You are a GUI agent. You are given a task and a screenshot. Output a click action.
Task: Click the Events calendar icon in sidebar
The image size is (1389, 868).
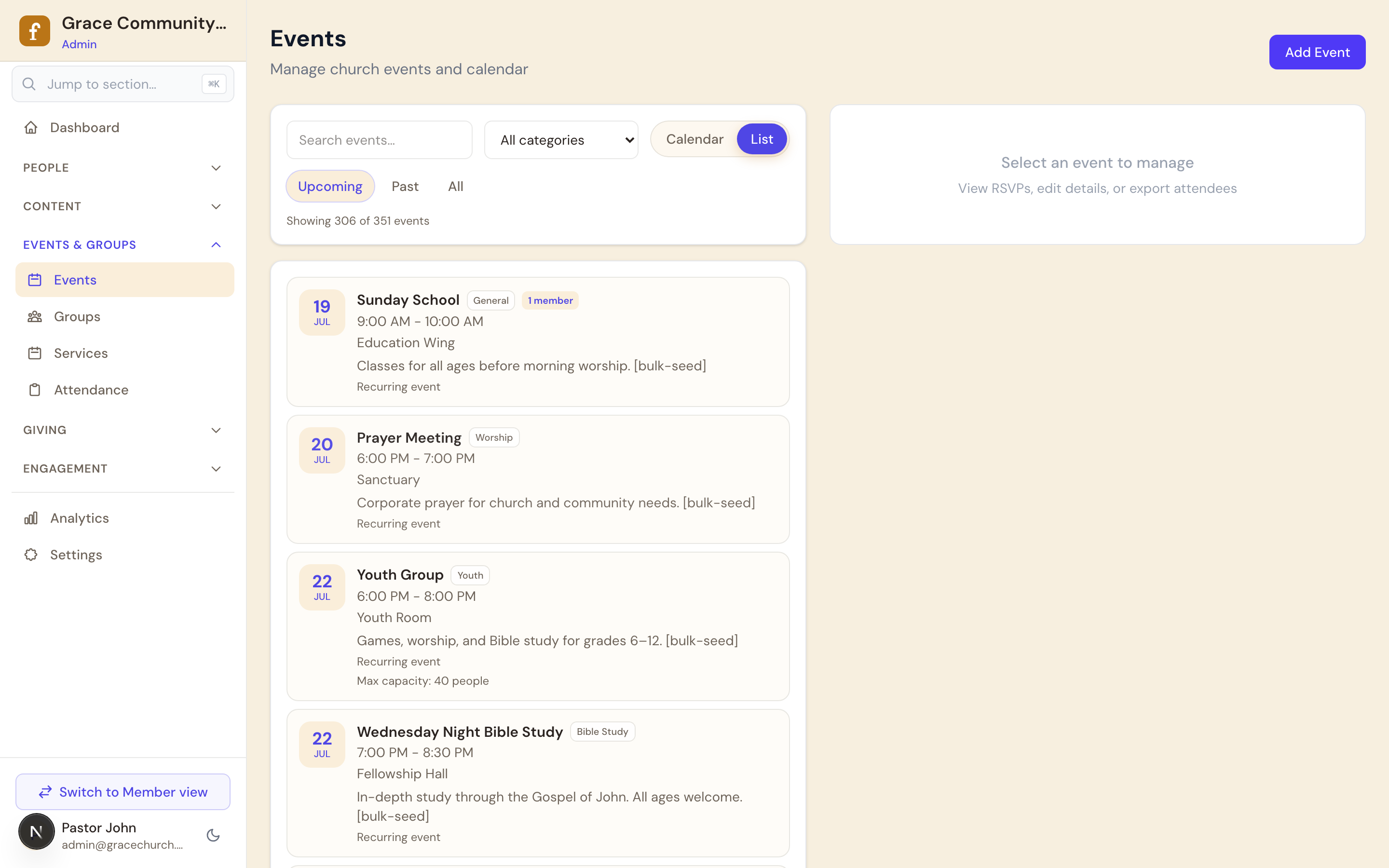pyautogui.click(x=35, y=280)
